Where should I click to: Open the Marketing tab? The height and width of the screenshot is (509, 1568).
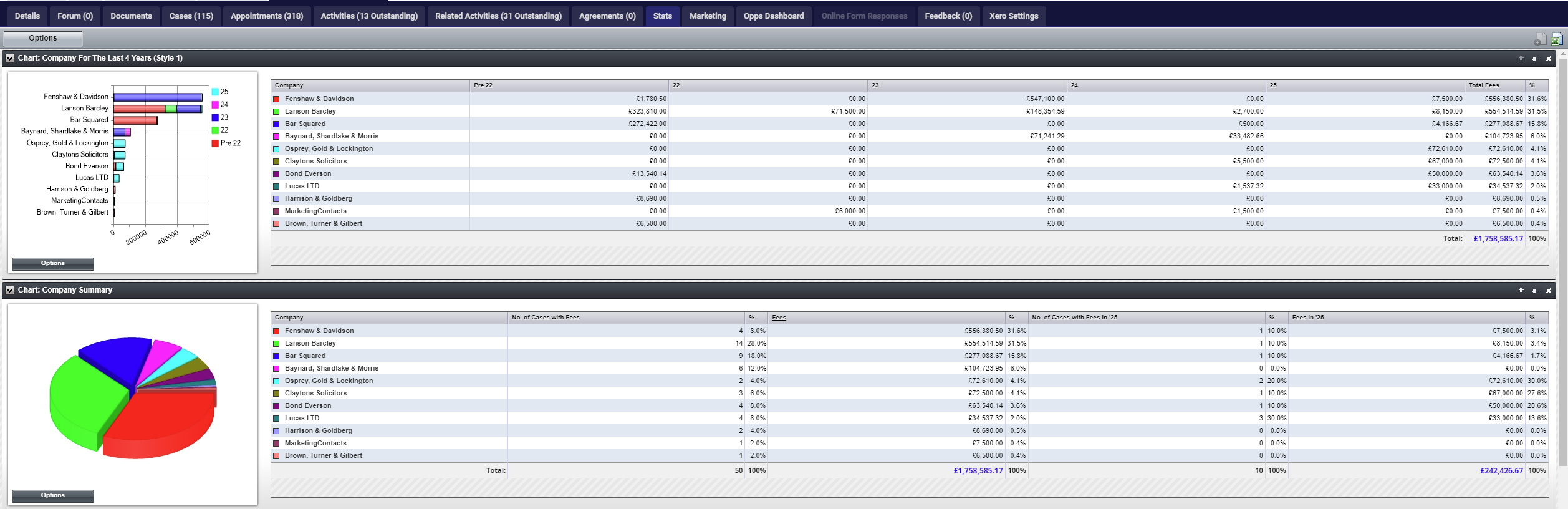click(708, 16)
